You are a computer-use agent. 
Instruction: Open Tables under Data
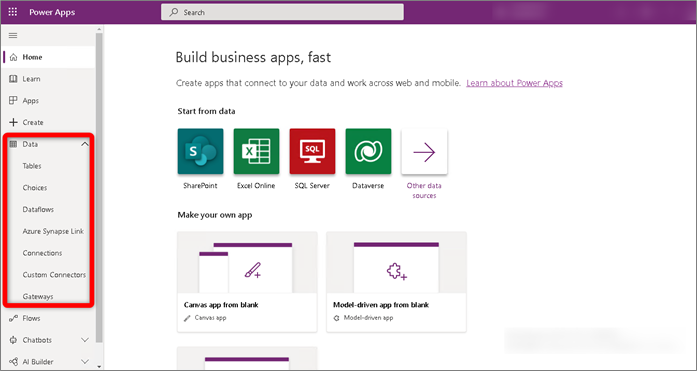[32, 166]
